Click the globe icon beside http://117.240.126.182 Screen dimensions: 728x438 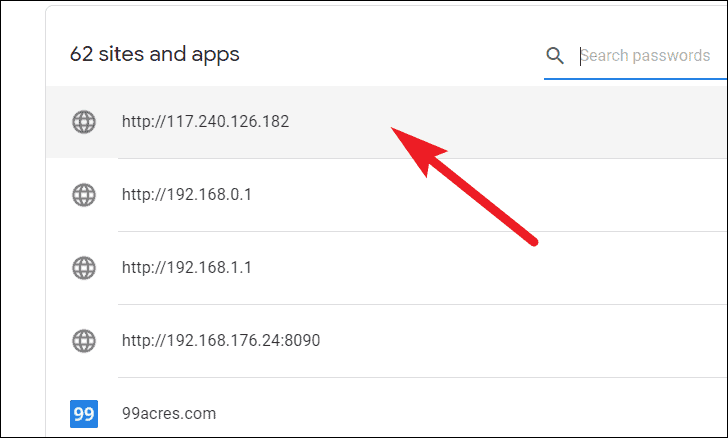[84, 122]
